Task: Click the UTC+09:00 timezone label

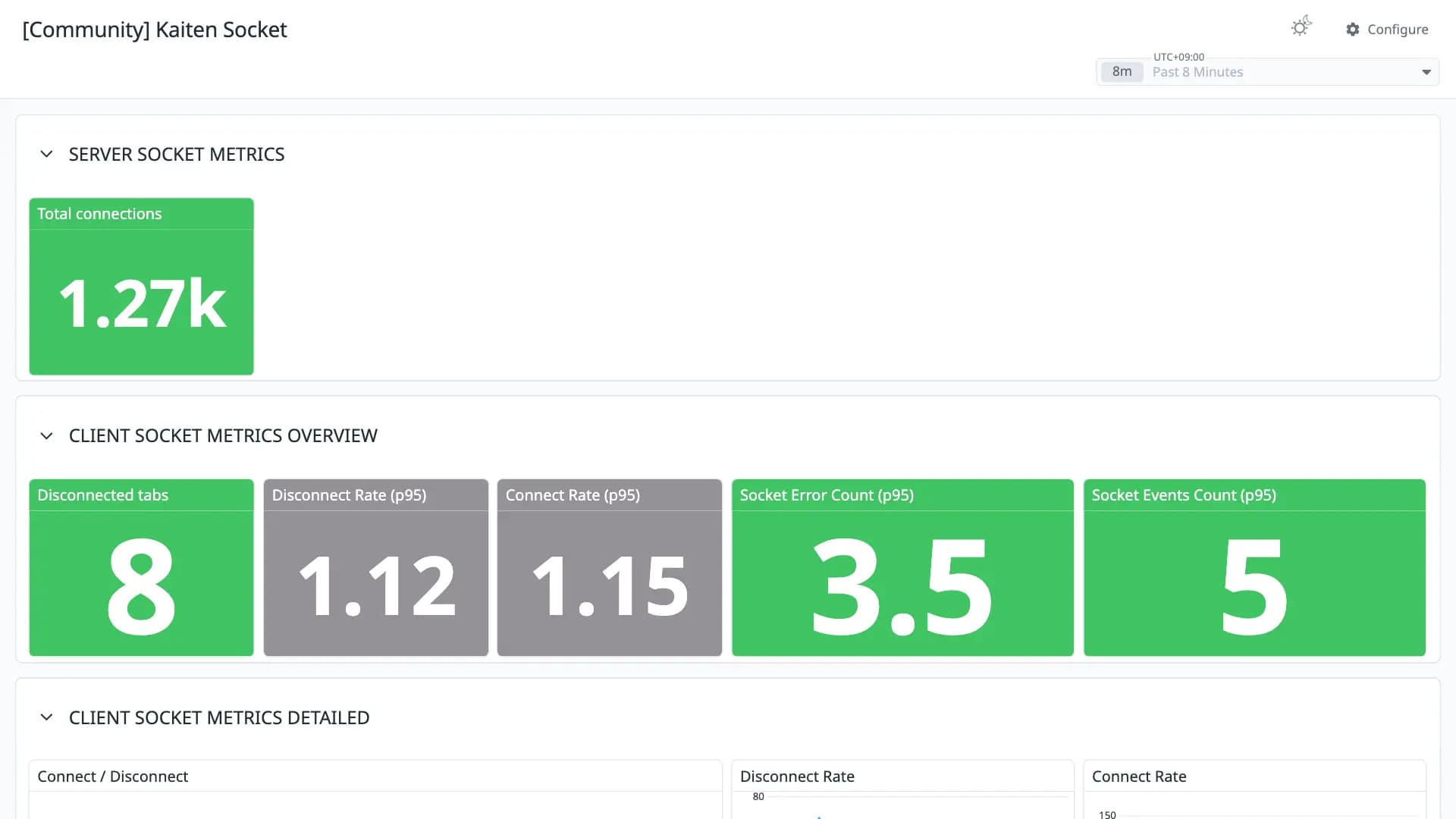Action: 1178,57
